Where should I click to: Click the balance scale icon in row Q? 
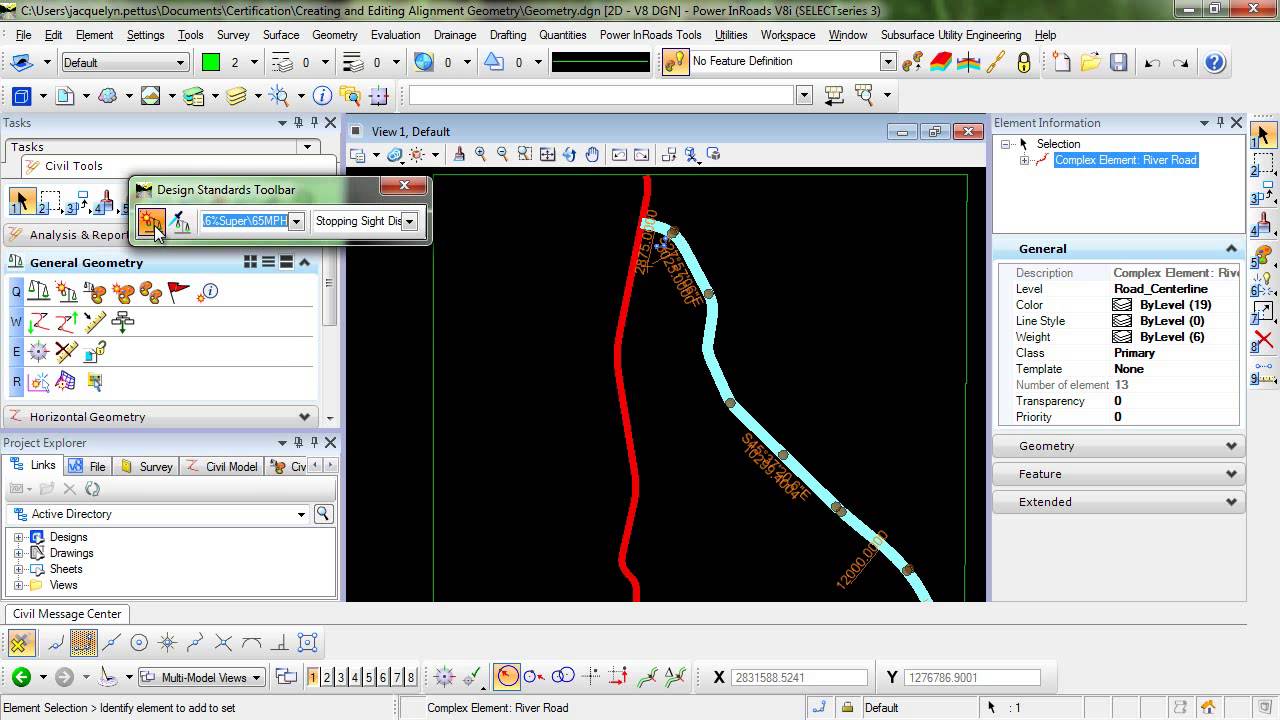[39, 292]
